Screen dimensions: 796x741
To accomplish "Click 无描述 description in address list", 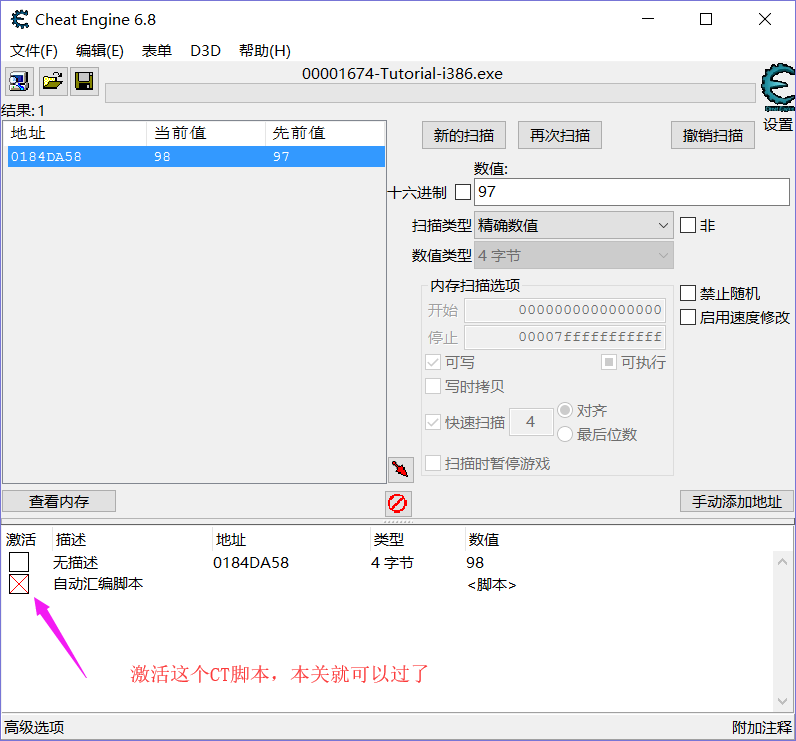I will tap(76, 562).
